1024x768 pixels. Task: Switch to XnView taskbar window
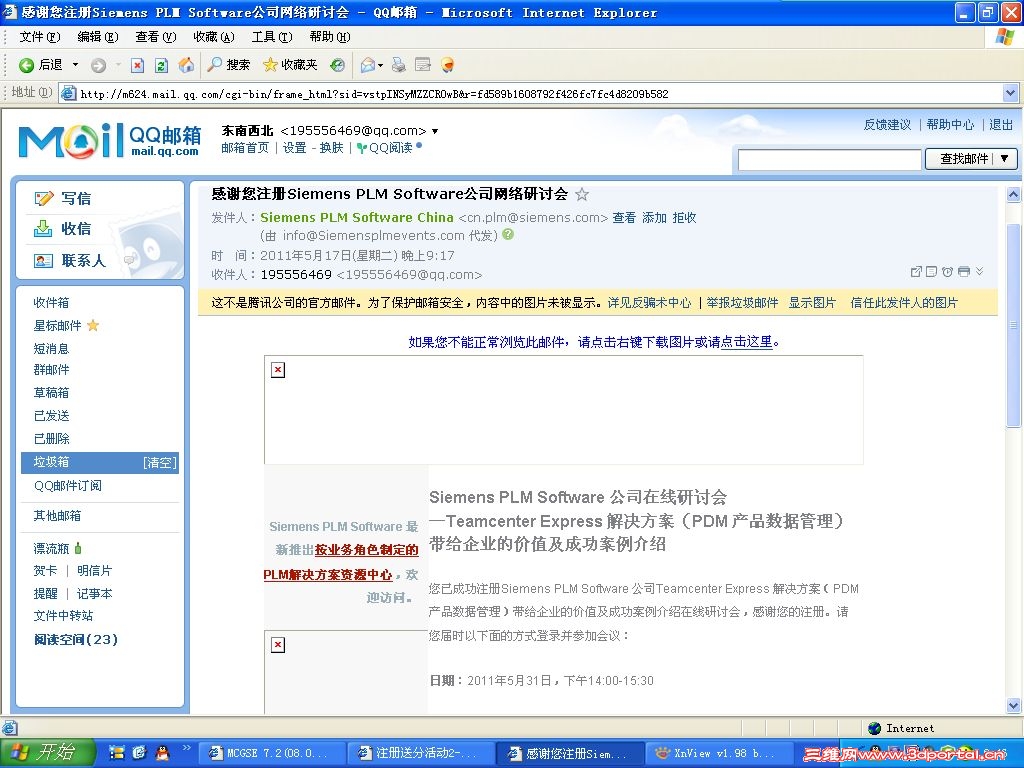pyautogui.click(x=719, y=753)
